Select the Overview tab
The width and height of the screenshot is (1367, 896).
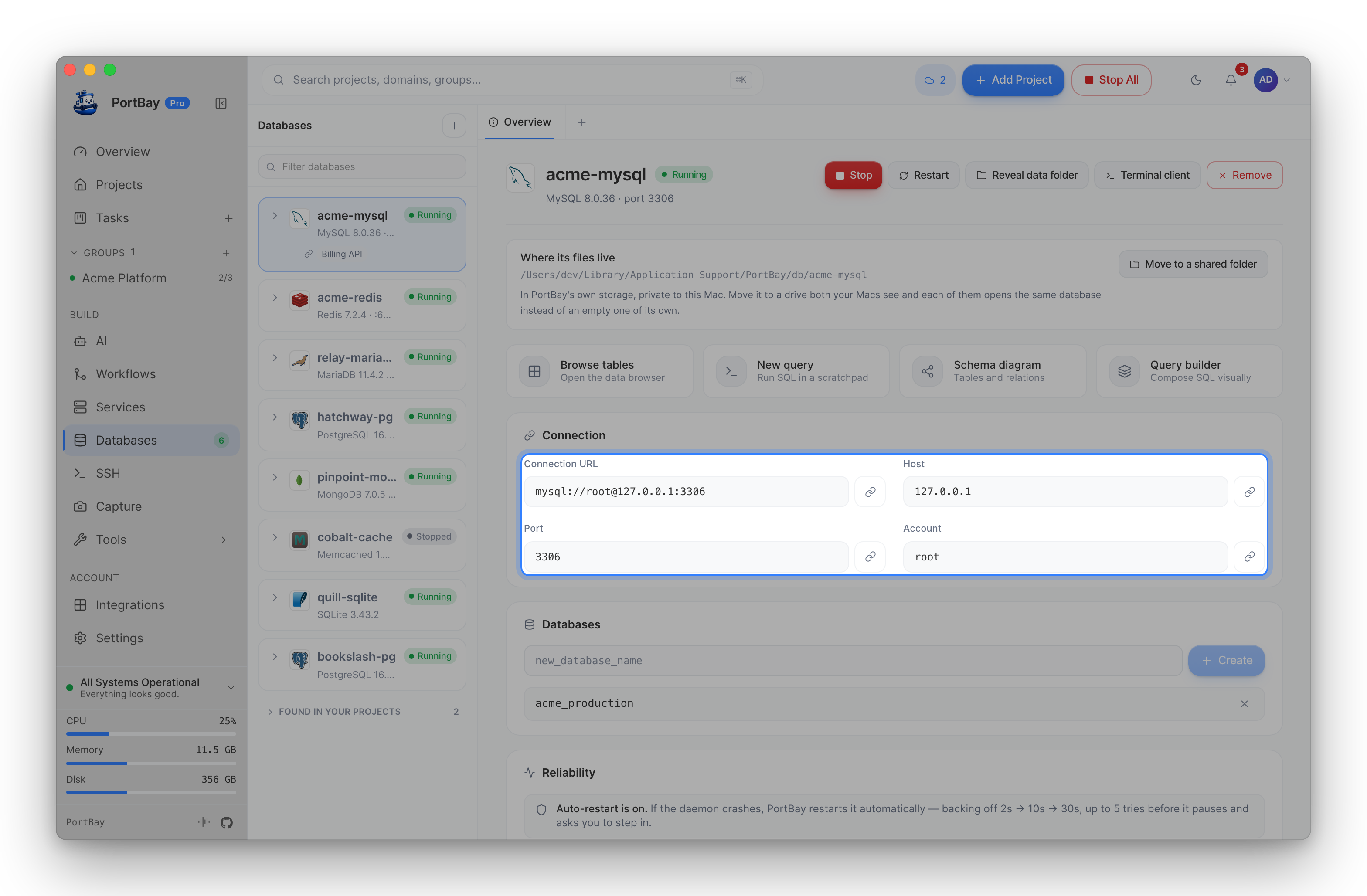click(520, 122)
